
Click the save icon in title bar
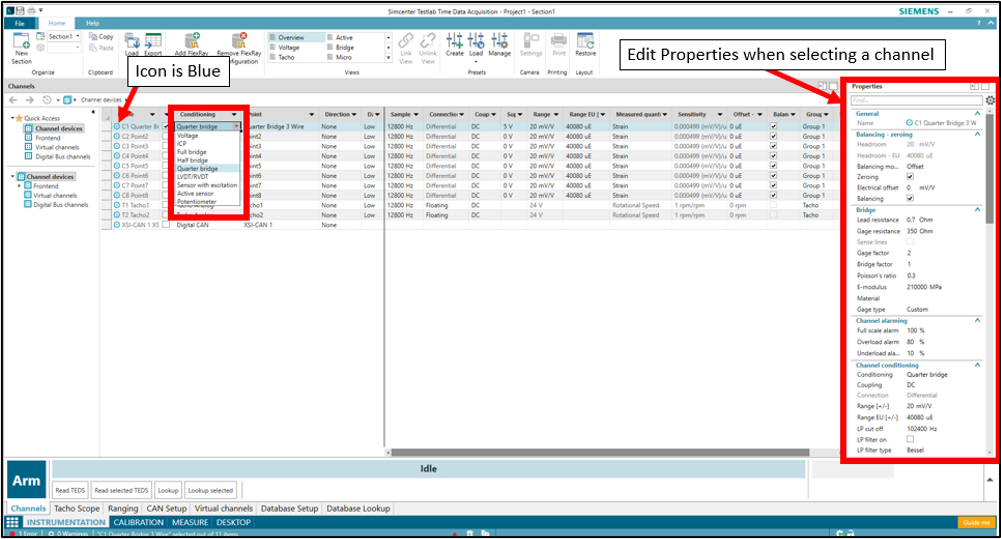(x=20, y=11)
